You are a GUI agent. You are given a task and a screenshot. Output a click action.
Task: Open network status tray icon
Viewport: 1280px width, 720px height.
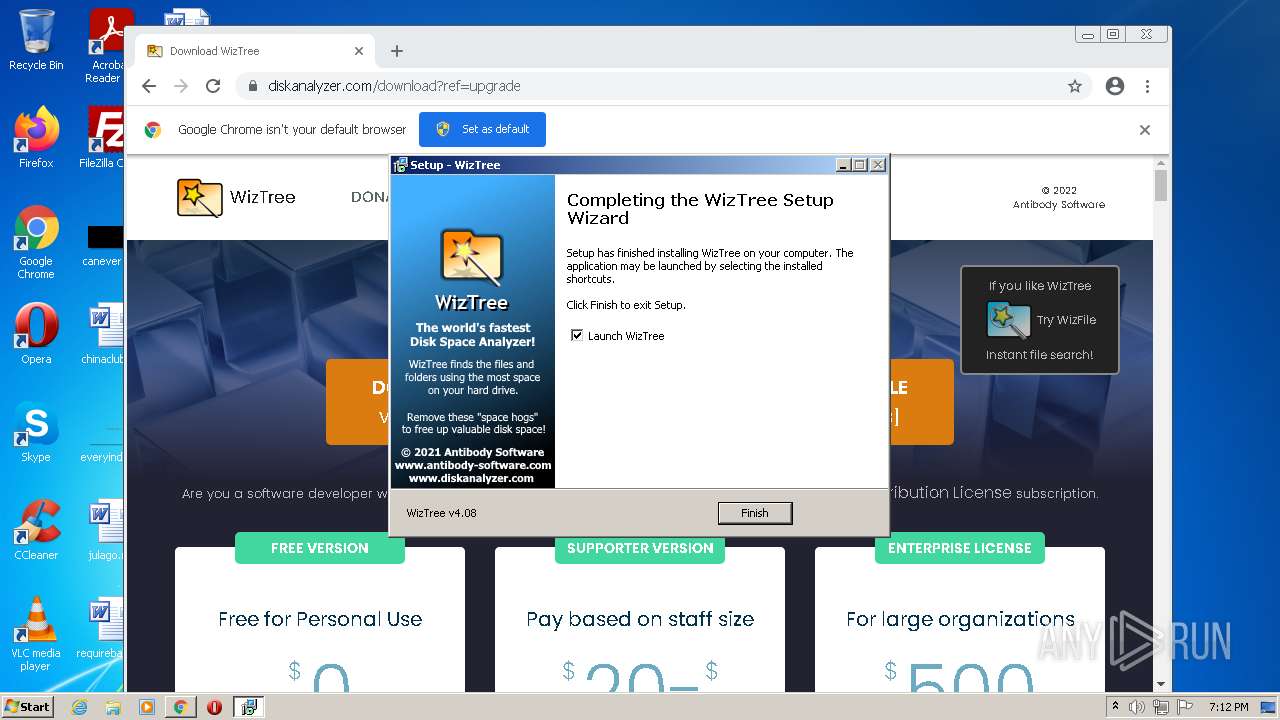coord(1161,707)
